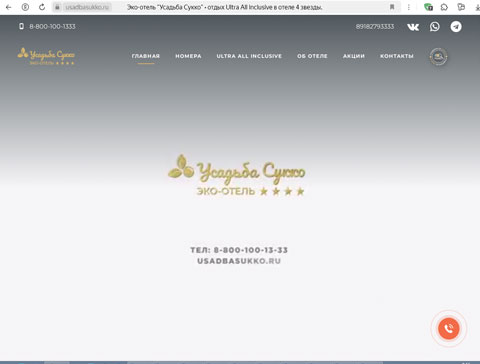The image size is (480, 364).
Task: Click USADBASUKKO.RU text in banner
Action: click(239, 261)
